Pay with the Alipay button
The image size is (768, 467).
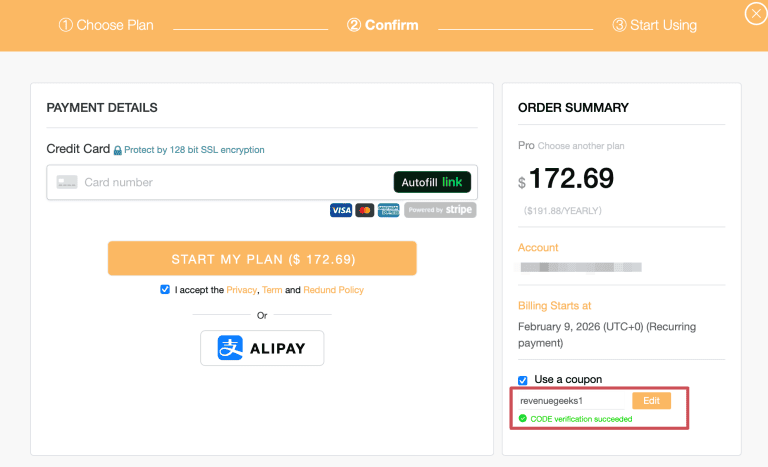(262, 348)
